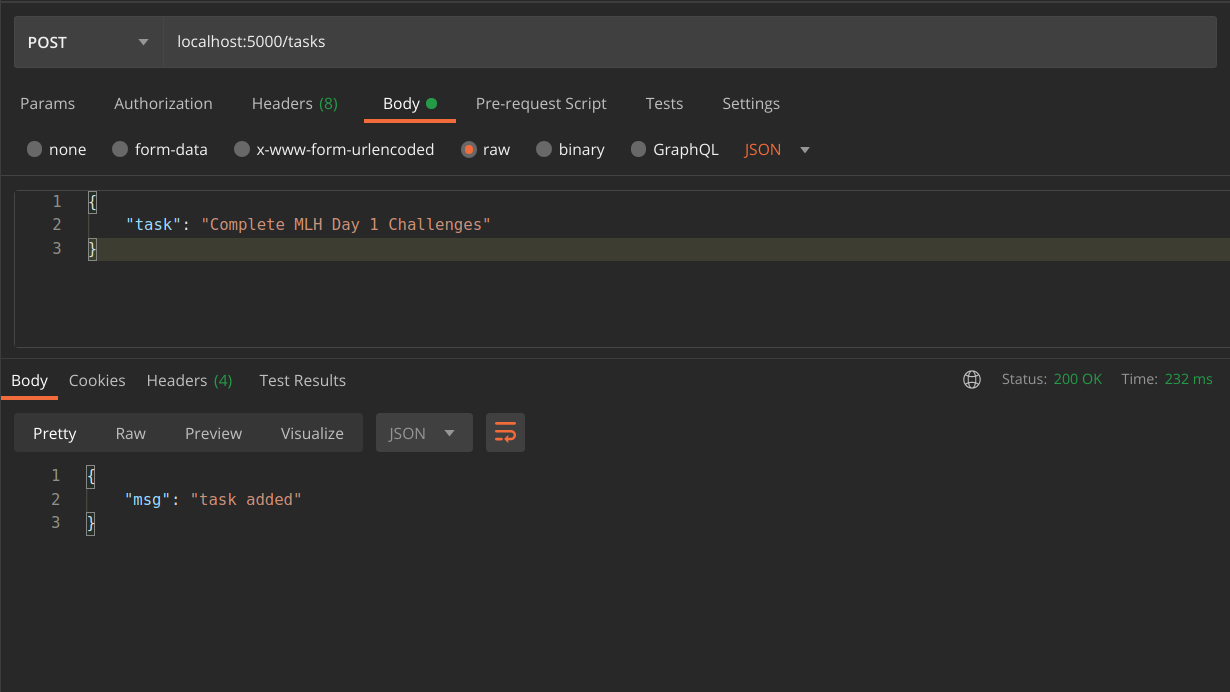Click the word wrap icon beside JSON dropdown
This screenshot has width=1230, height=692.
[505, 432]
